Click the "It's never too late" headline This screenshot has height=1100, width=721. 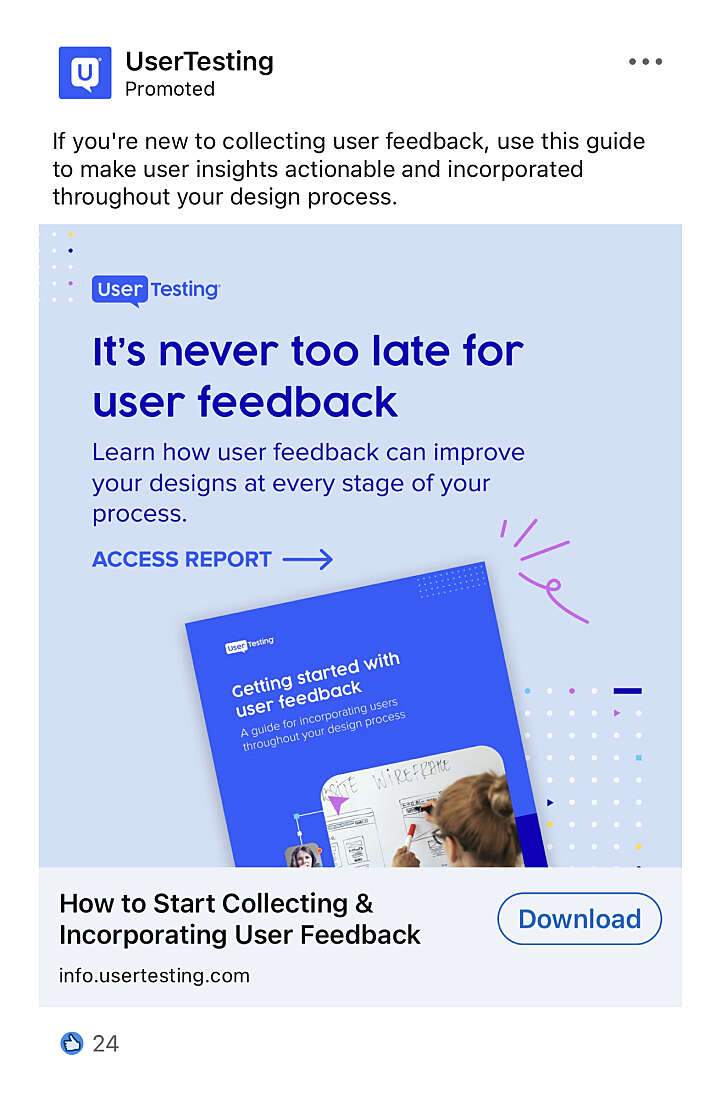[308, 376]
